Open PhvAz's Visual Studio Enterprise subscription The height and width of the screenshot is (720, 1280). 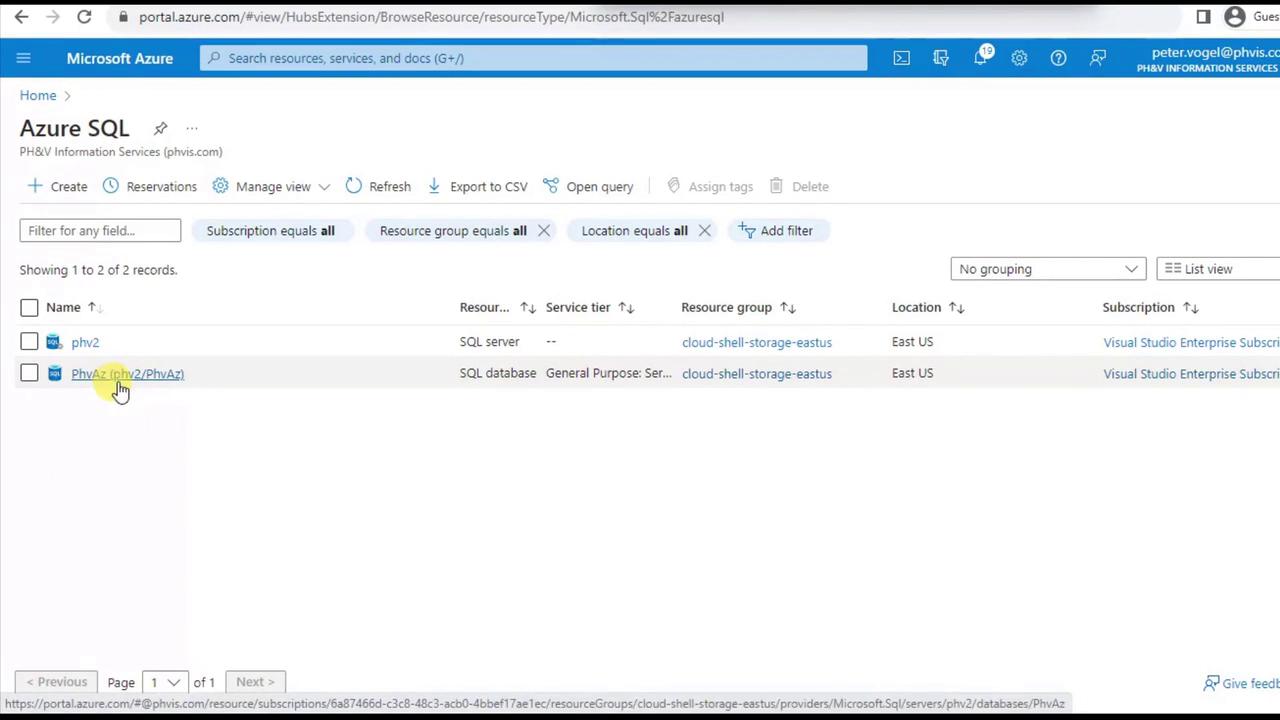(x=1191, y=374)
